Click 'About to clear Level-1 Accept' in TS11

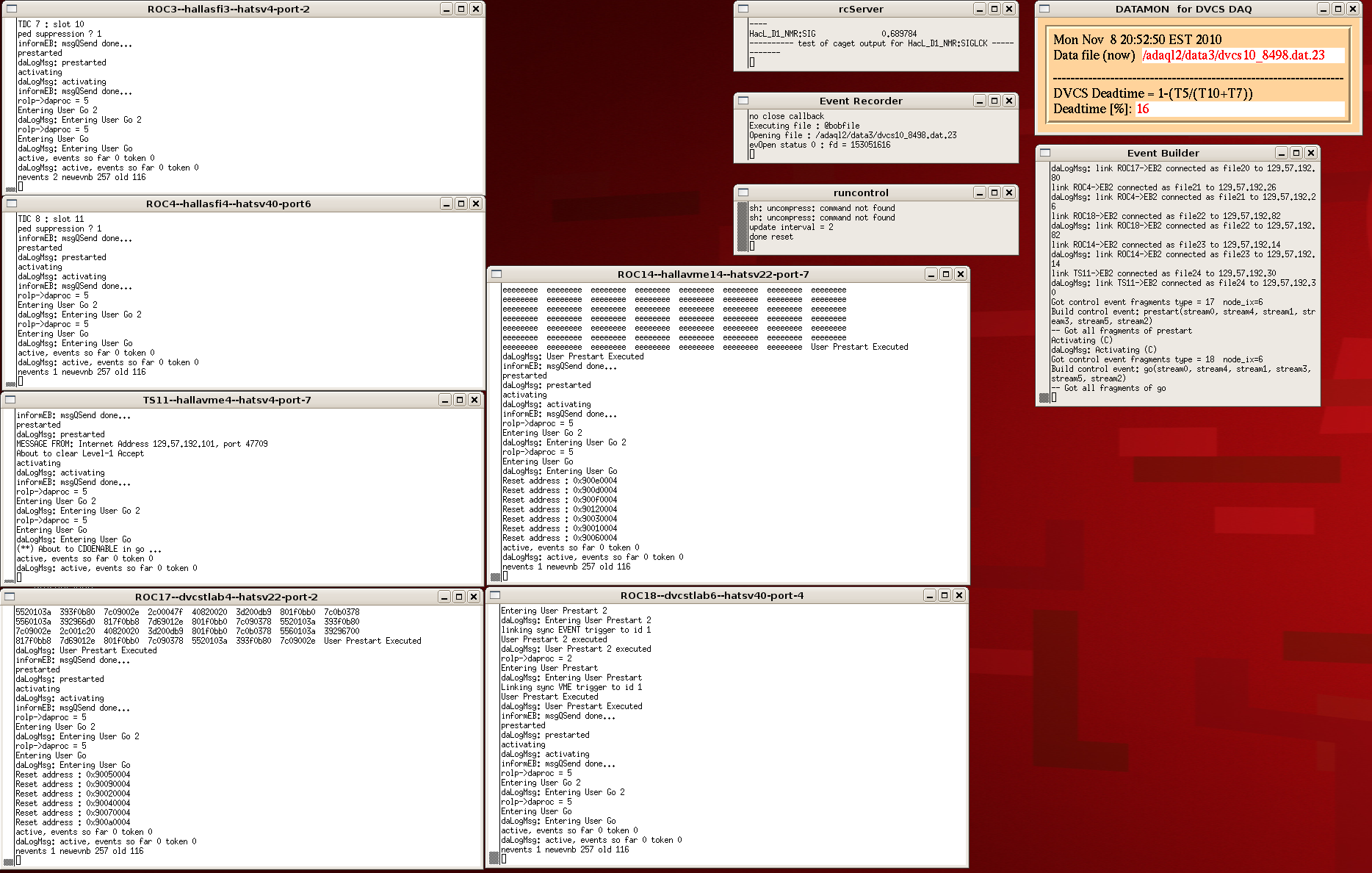point(80,453)
